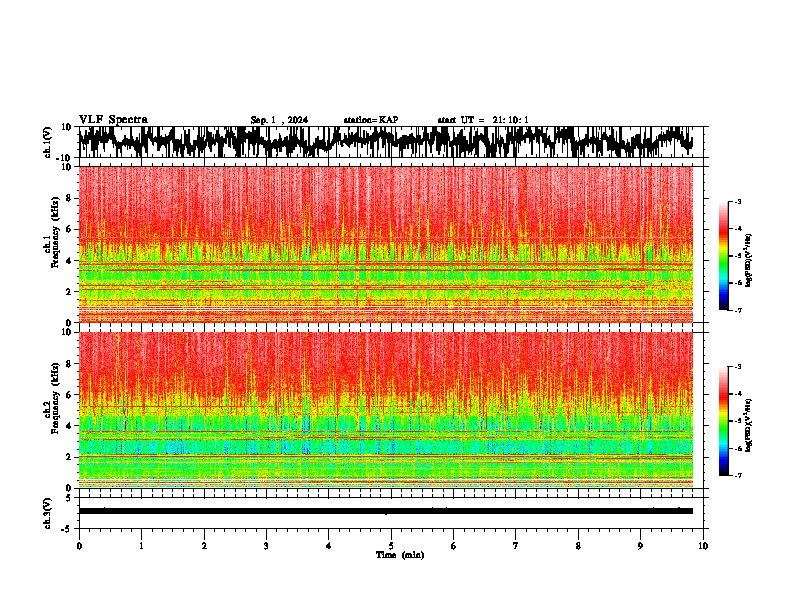
Task: Click the ch.1 spectrogram color scale bar
Action: pos(723,256)
